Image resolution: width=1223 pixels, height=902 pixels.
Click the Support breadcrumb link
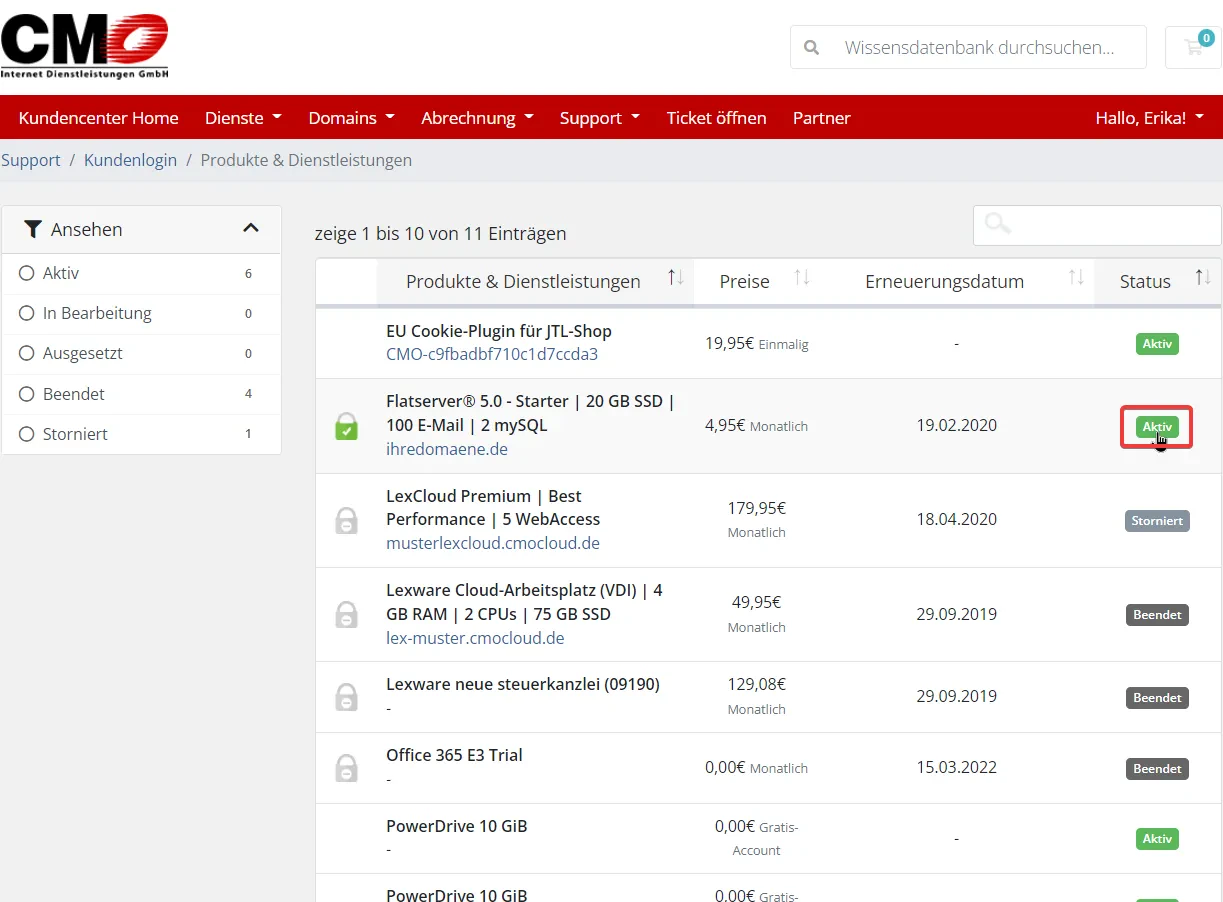click(x=31, y=160)
